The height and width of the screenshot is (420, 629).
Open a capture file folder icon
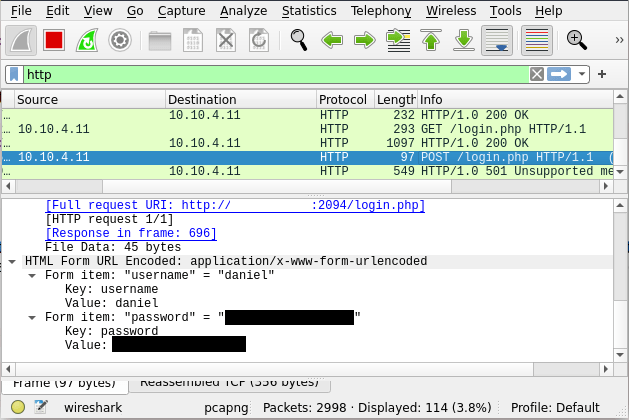pyautogui.click(x=160, y=41)
